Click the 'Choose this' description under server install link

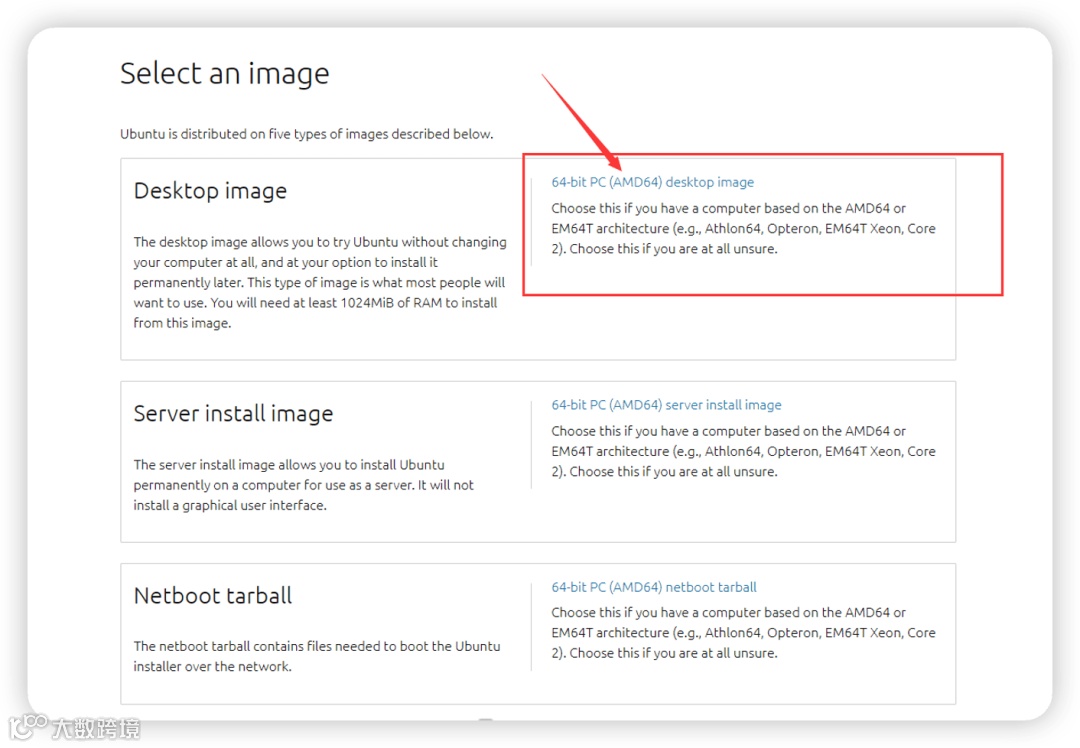tap(743, 451)
